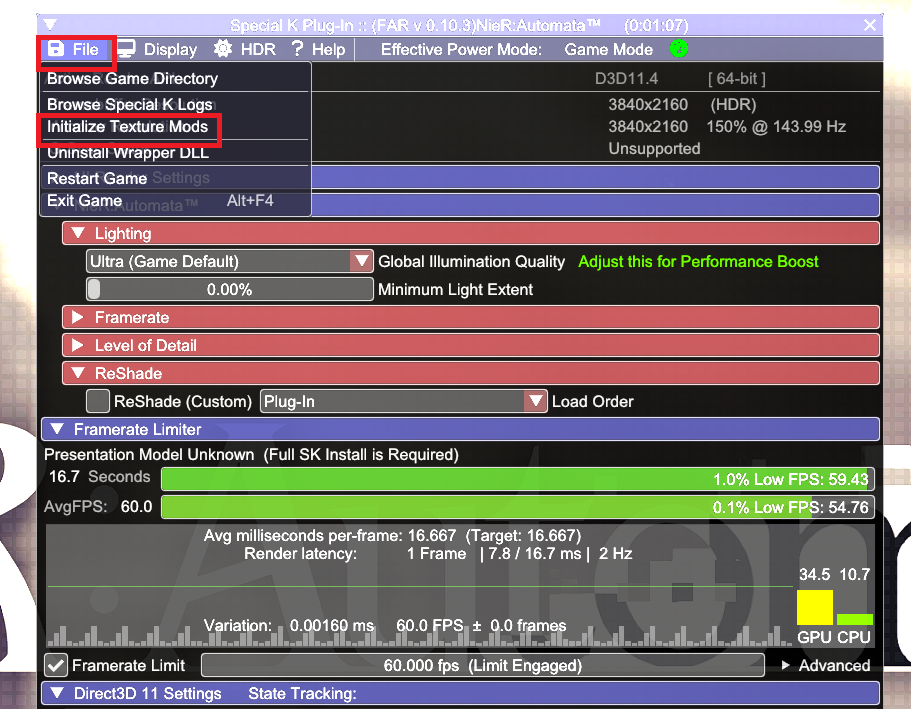The image size is (911, 709).
Task: Click the 60.000 fps limit field
Action: (482, 665)
